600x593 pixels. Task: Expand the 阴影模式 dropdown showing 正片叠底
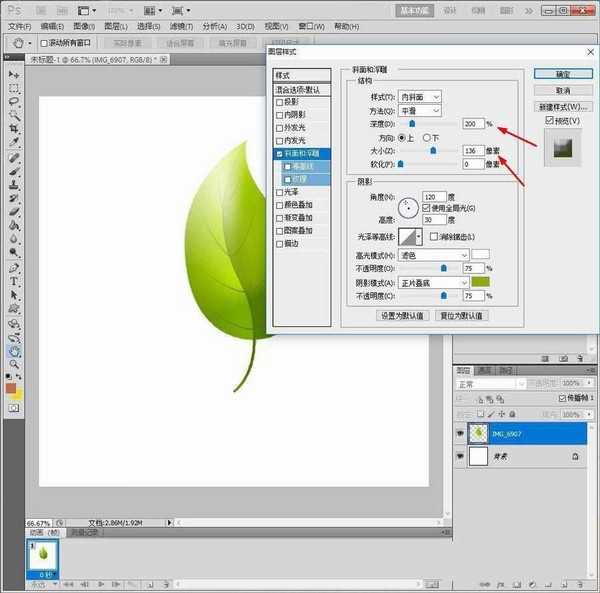[x=433, y=283]
